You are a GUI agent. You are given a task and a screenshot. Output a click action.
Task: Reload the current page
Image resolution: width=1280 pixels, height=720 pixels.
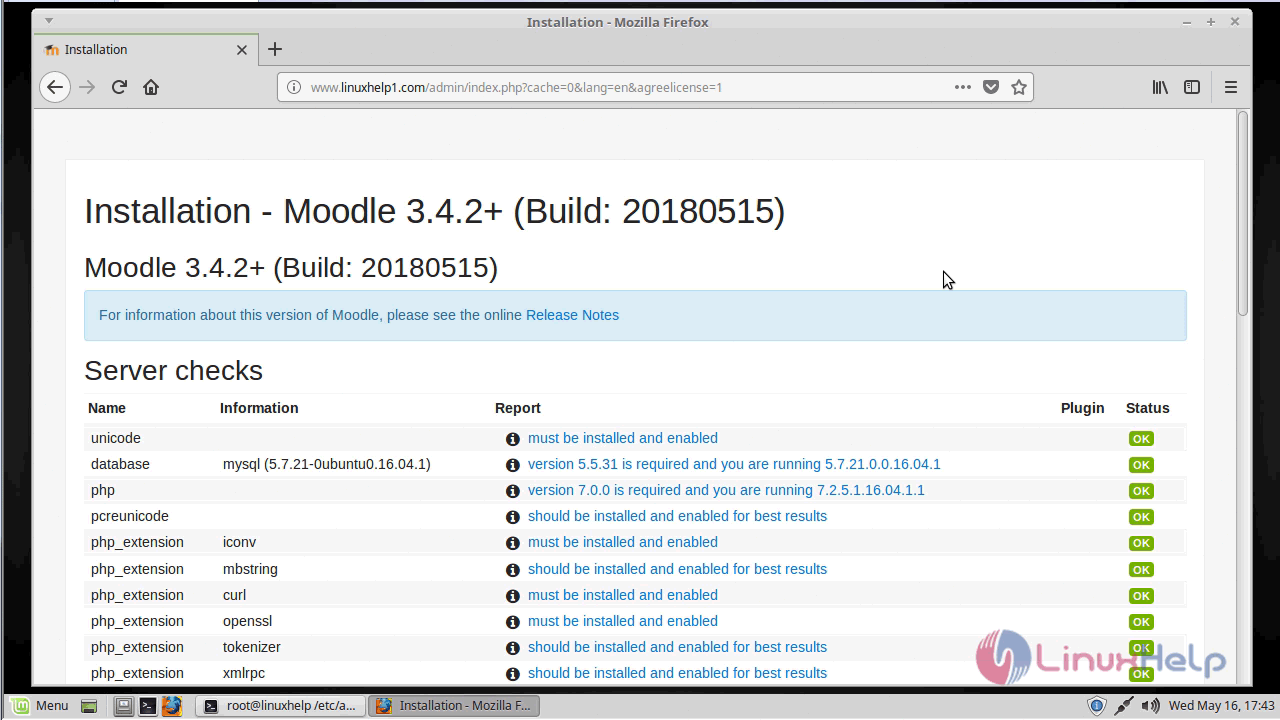click(119, 87)
